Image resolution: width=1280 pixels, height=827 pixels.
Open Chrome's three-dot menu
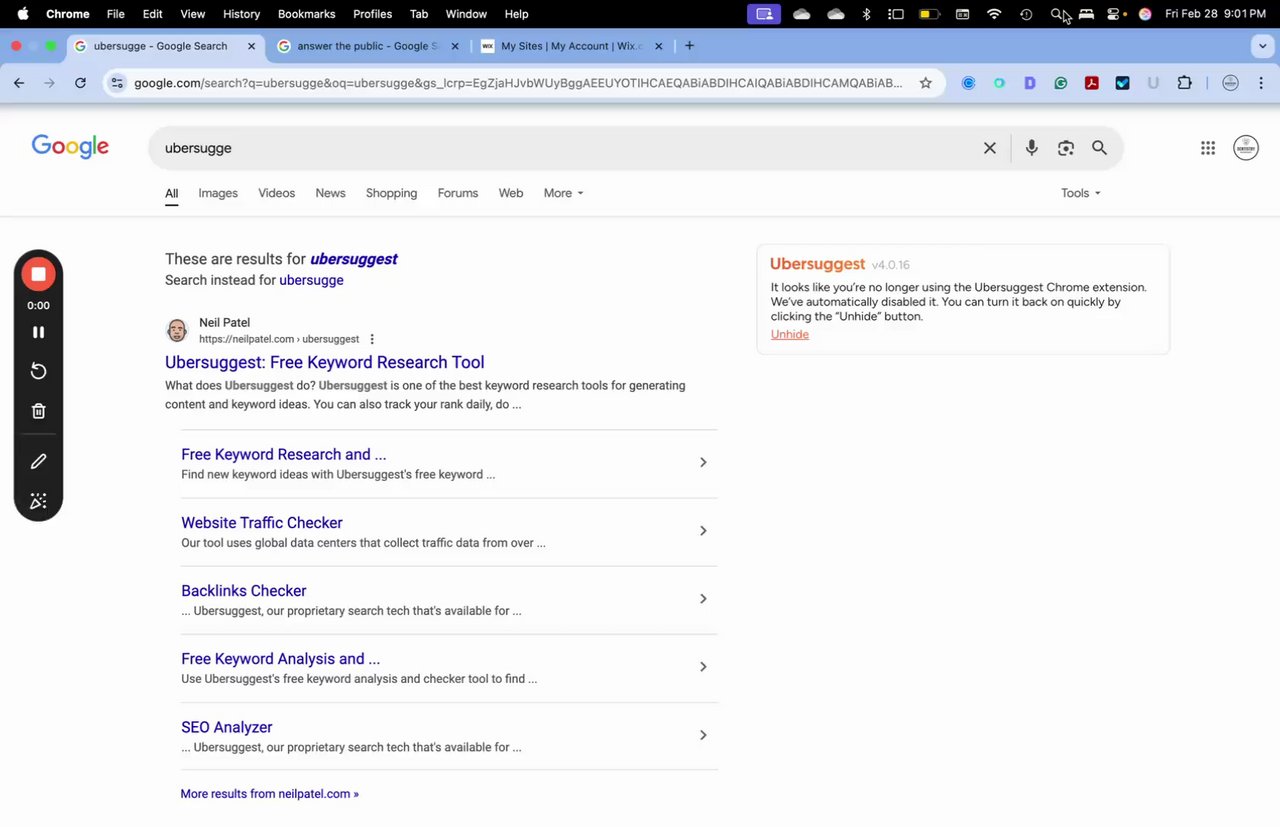pos(1261,83)
